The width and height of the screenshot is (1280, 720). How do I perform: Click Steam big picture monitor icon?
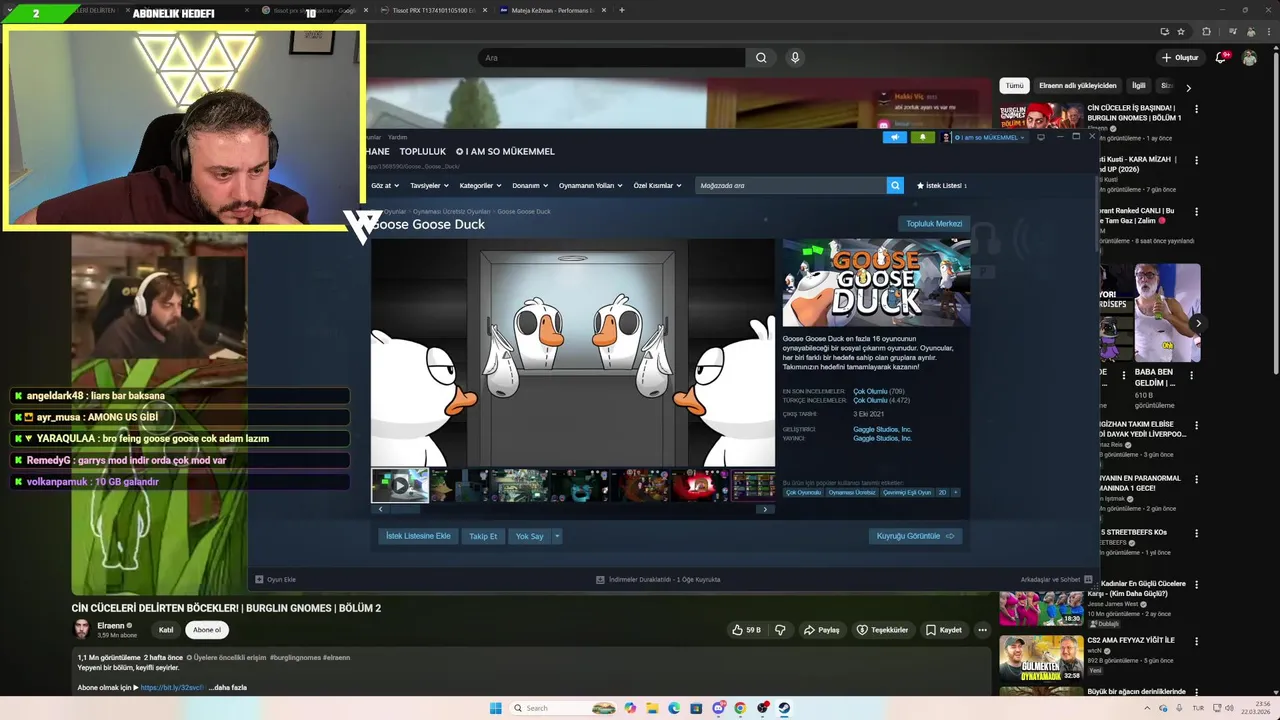1041,137
